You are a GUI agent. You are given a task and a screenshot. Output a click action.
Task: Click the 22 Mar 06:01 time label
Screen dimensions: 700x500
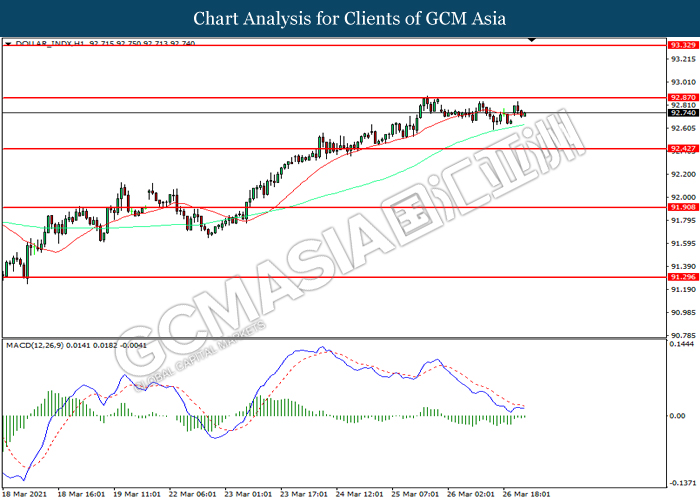[192, 494]
